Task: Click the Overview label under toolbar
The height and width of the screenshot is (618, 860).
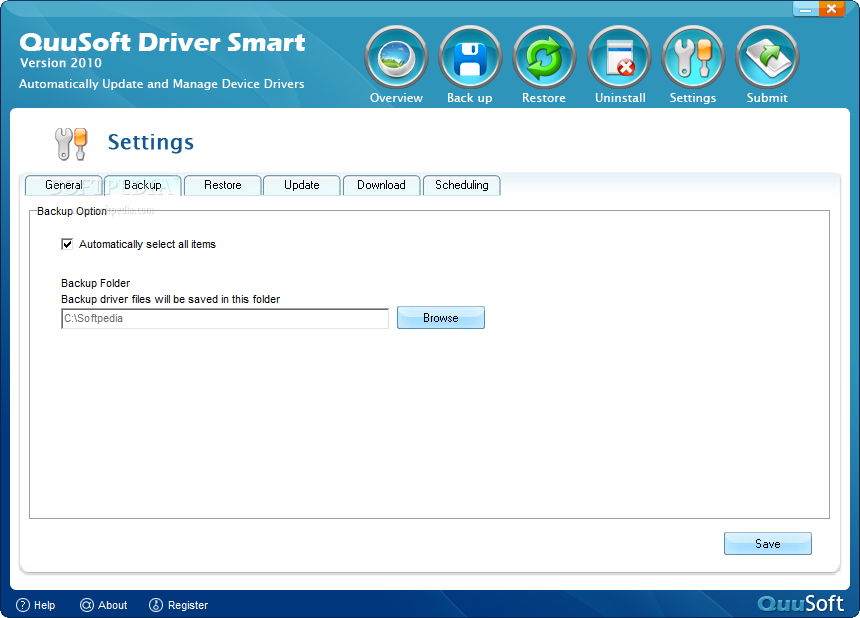Action: pyautogui.click(x=396, y=98)
